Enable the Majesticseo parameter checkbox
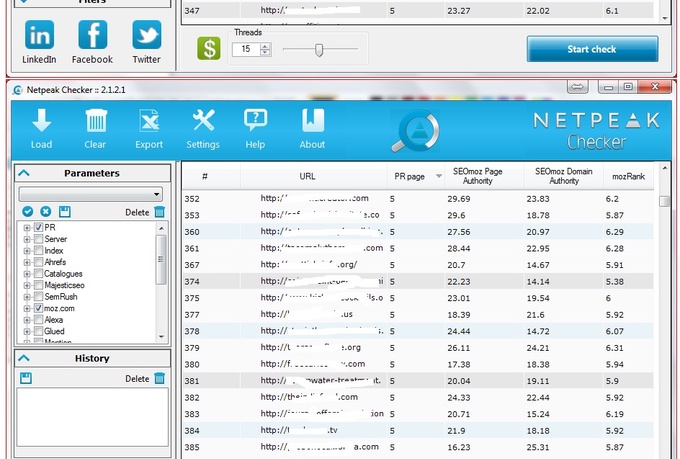680x459 pixels. (x=38, y=285)
